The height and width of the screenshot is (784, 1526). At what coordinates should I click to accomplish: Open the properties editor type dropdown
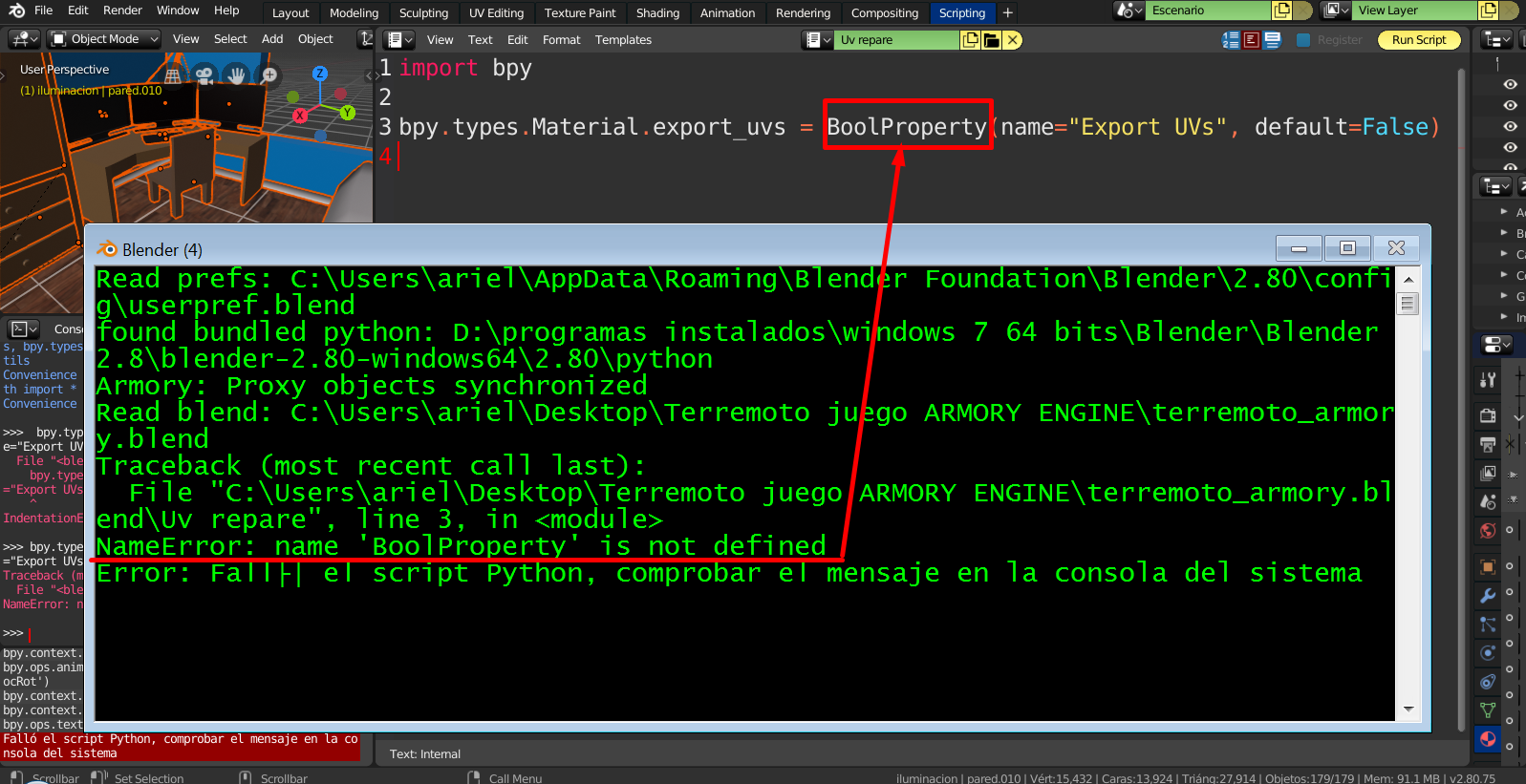pos(1495,344)
